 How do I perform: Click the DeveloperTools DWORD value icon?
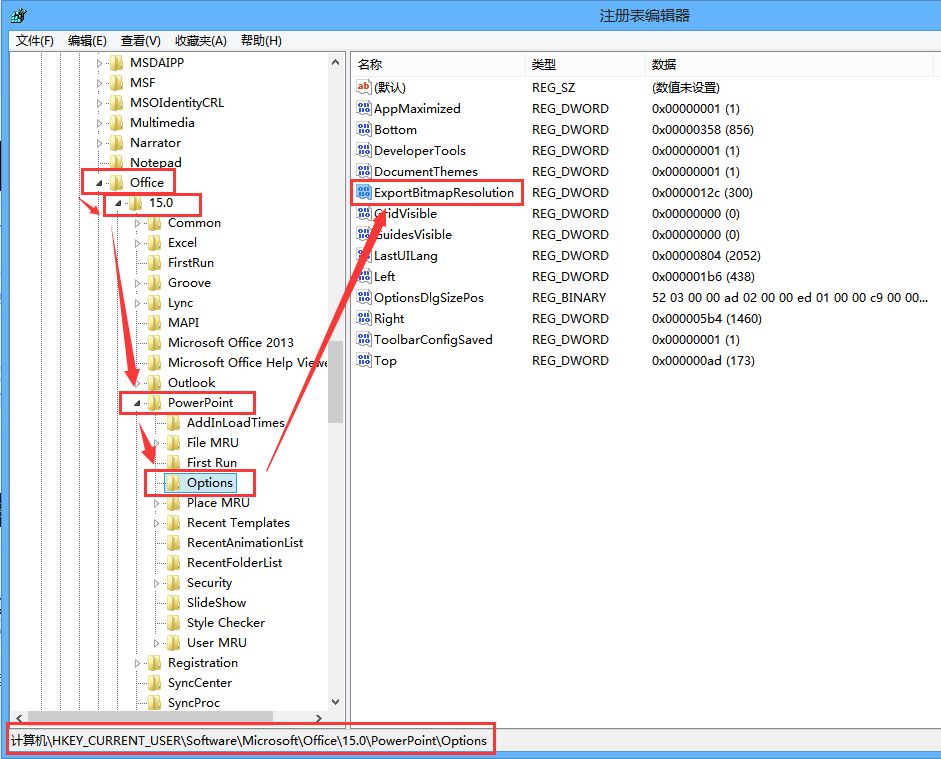(x=364, y=150)
